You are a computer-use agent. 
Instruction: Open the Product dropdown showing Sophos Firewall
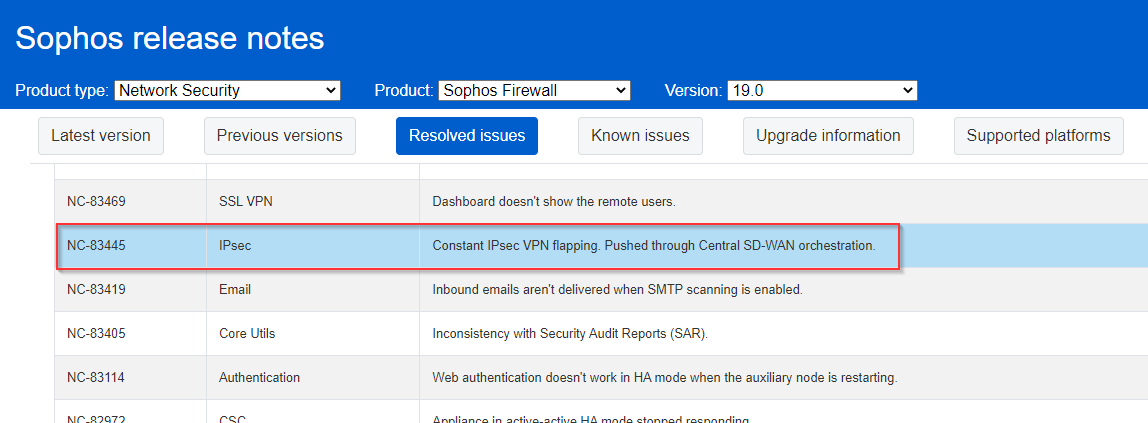[534, 91]
